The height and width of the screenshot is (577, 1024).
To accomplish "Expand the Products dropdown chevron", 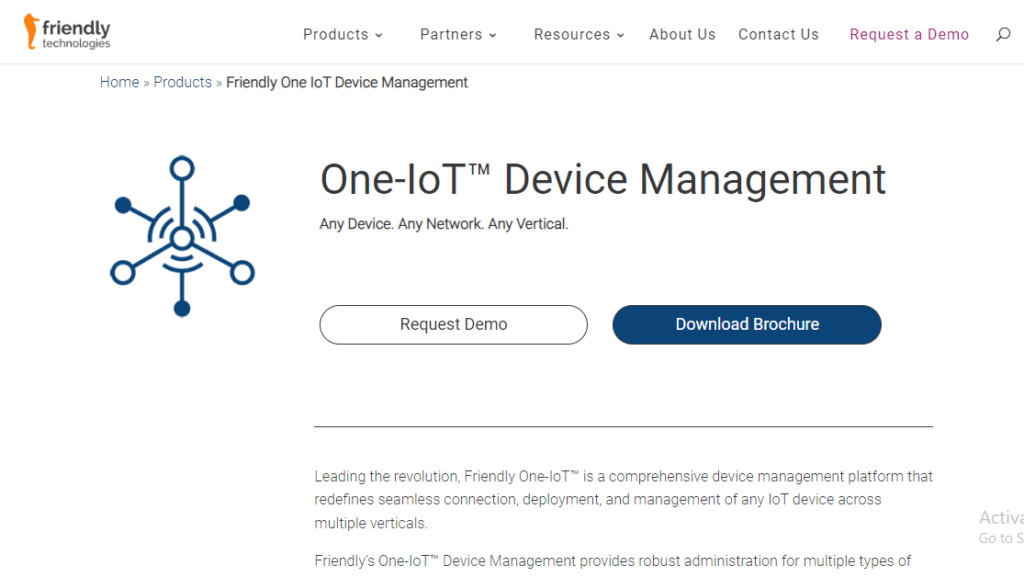I will [379, 35].
